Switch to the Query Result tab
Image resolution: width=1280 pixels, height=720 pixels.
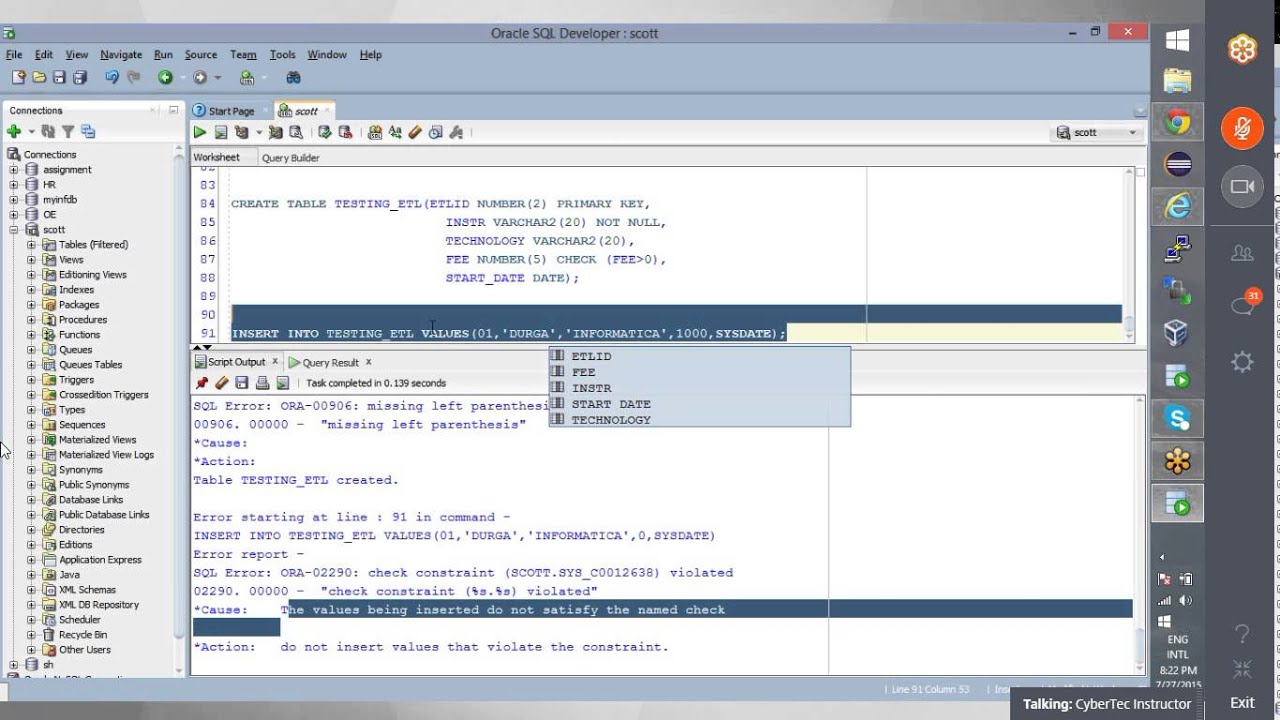point(330,363)
